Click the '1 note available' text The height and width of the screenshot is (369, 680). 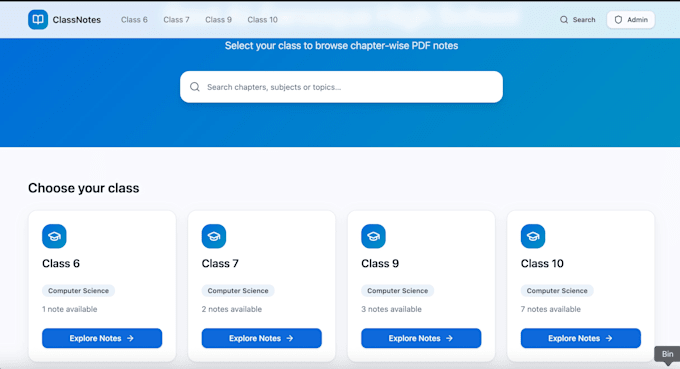coord(69,309)
